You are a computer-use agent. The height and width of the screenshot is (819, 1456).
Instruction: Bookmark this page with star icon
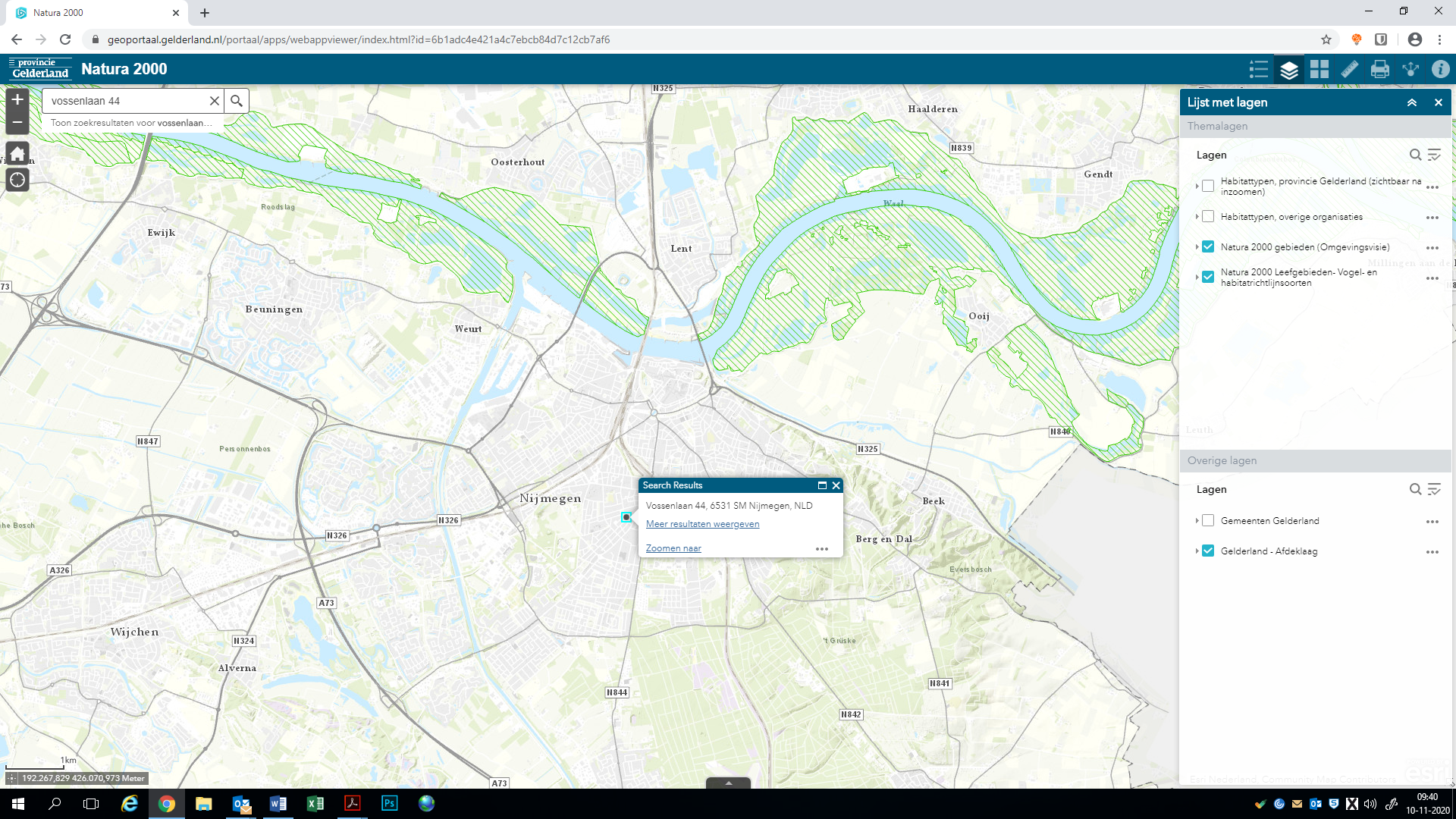tap(1326, 39)
